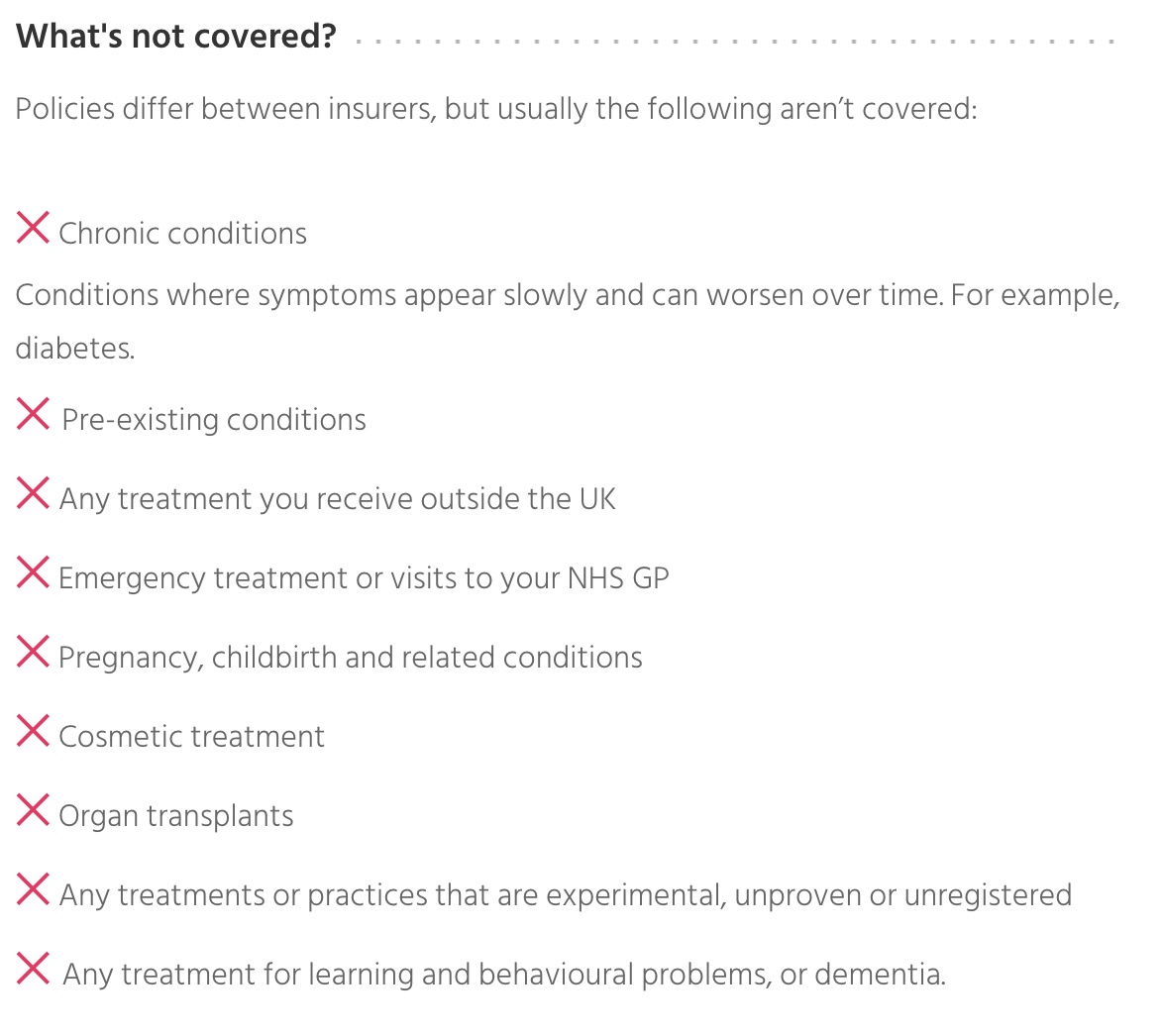Click the red X beside experimental treatments
1163x1036 pixels.
33,888
